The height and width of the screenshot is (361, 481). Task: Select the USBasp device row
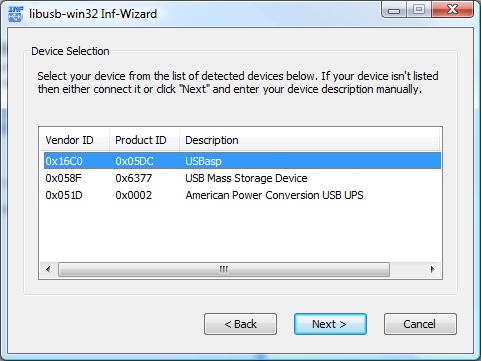pyautogui.click(x=242, y=161)
